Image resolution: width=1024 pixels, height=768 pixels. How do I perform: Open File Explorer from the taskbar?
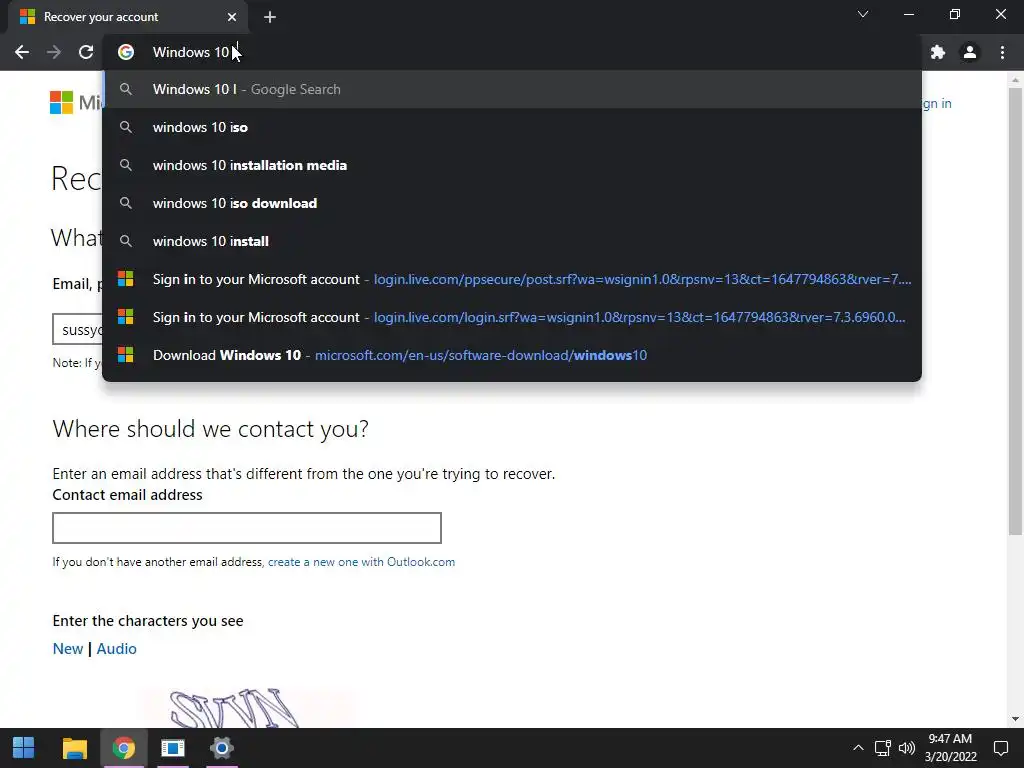[x=74, y=748]
